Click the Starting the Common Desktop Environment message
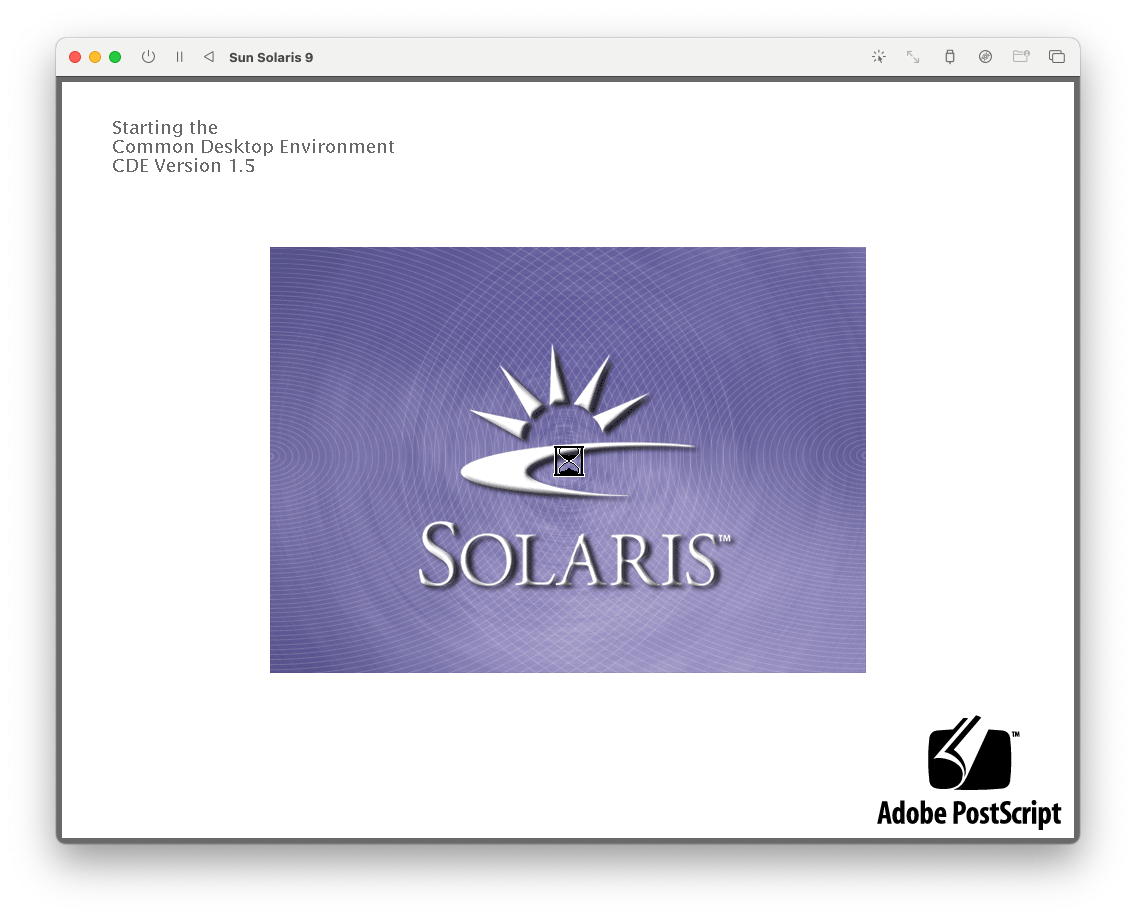The height and width of the screenshot is (918, 1136). pos(253,146)
